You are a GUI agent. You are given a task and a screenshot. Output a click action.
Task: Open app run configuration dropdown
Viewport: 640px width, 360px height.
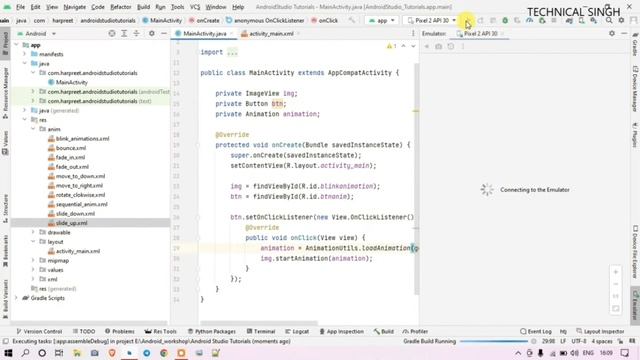(382, 20)
